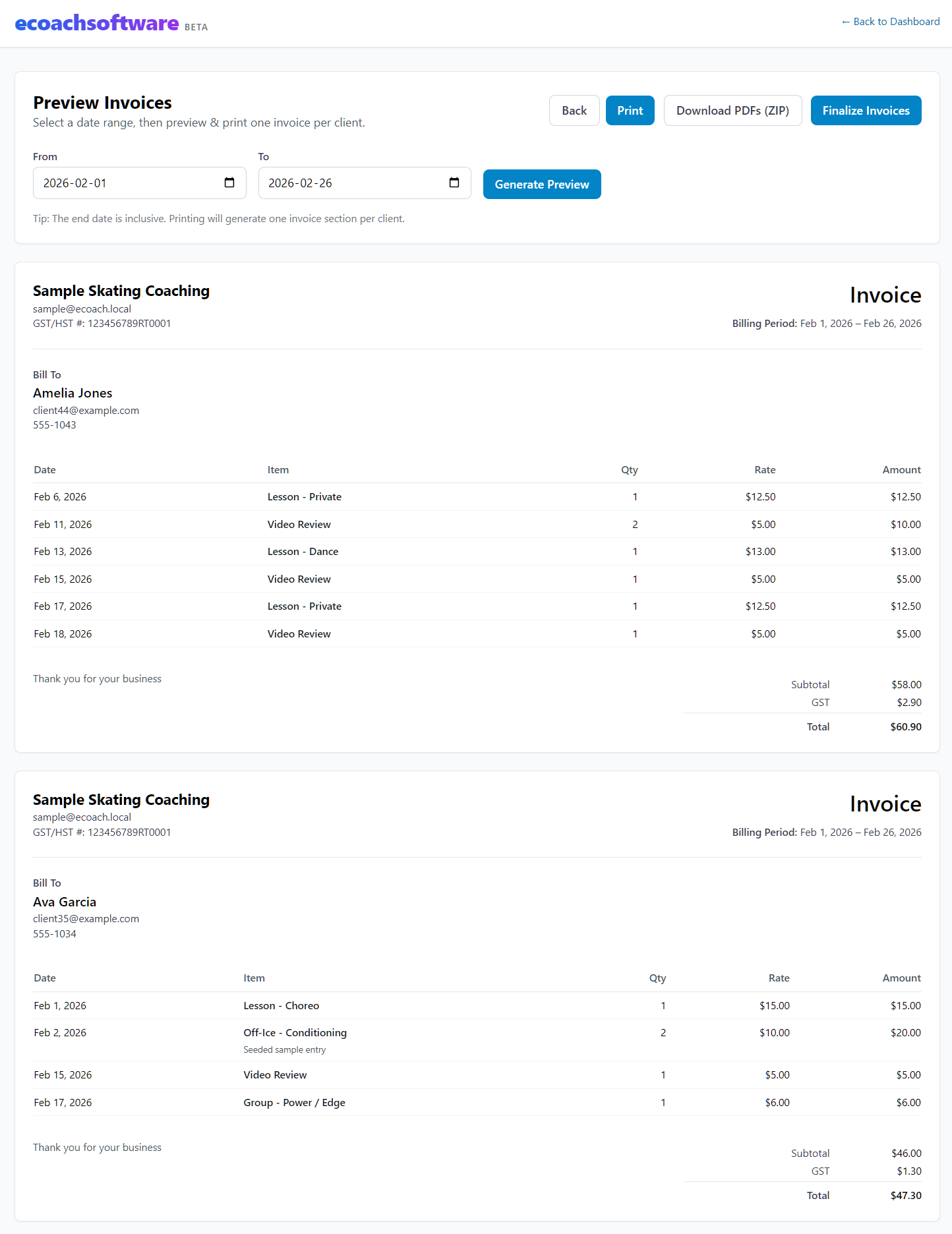Screen dimensions: 952x1234
Task: Click Feb 18, 2026 date cell
Action: (x=63, y=634)
